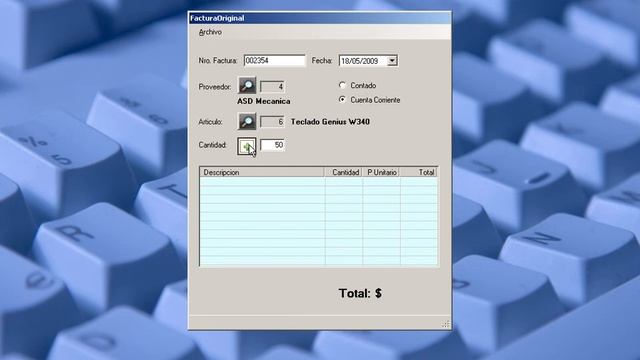Grab the window resize grip corner

pyautogui.click(x=446, y=324)
